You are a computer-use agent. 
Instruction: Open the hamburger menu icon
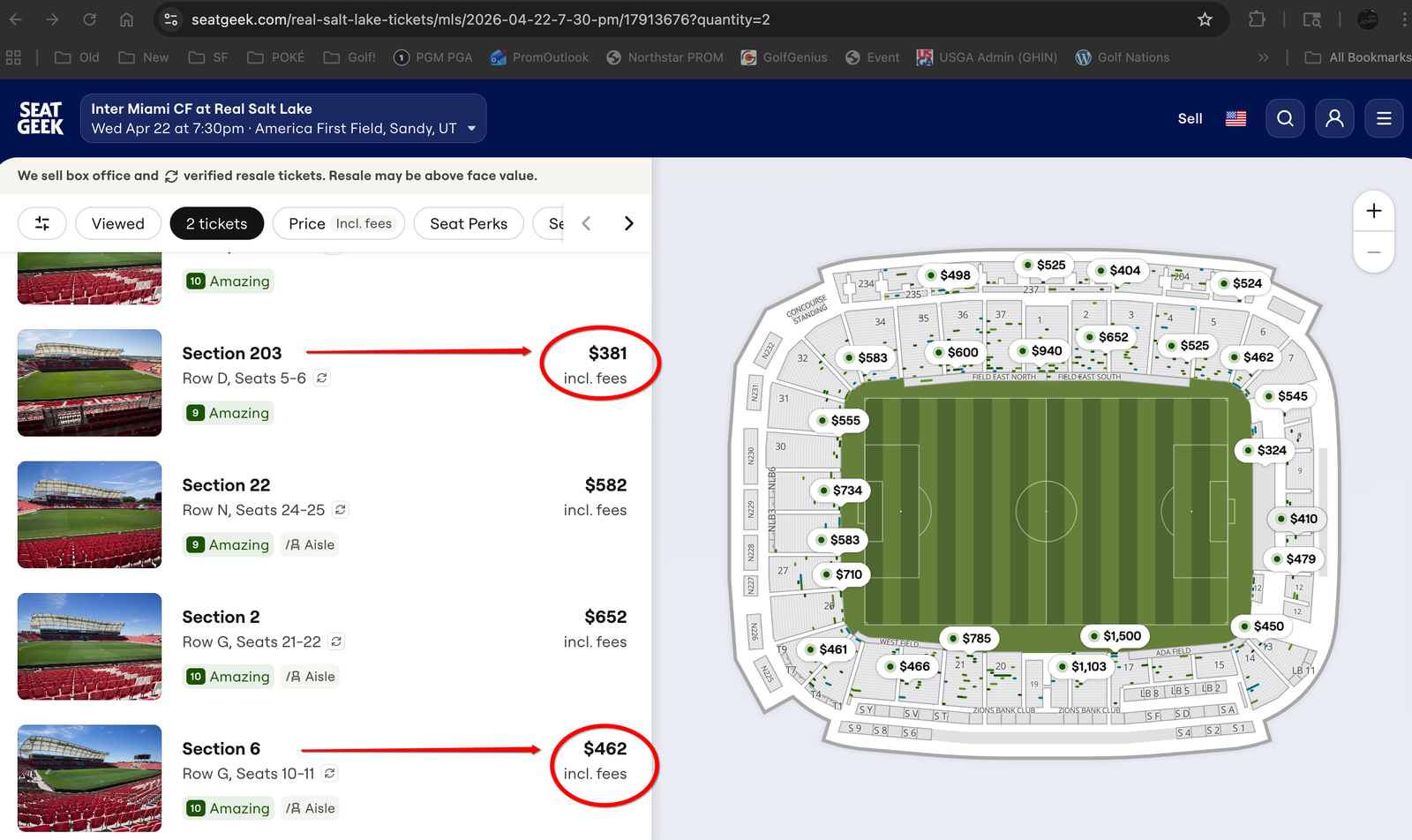click(1384, 118)
